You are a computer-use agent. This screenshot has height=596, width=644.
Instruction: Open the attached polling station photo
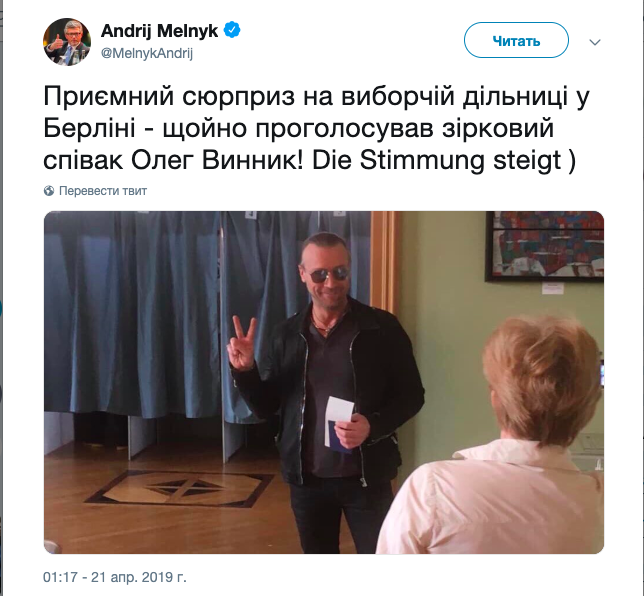[x=324, y=382]
